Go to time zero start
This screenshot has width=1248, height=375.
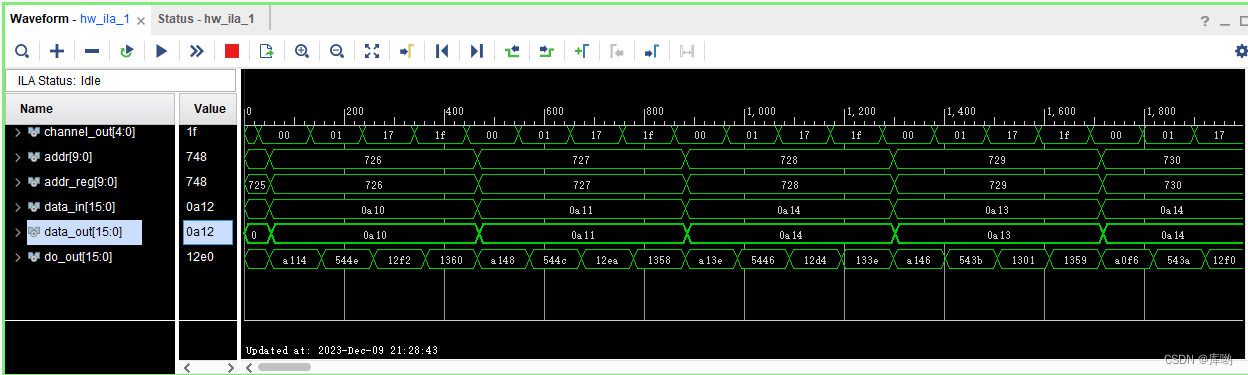442,51
